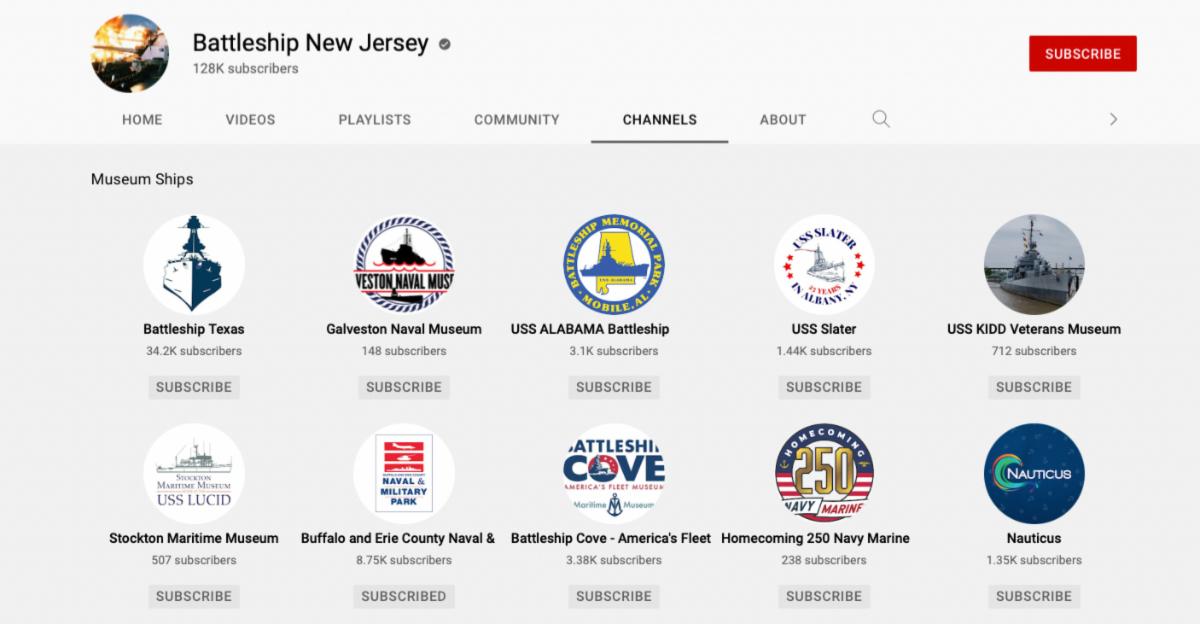The image size is (1200, 624).
Task: Switch to the Playlists tab
Action: [x=375, y=119]
